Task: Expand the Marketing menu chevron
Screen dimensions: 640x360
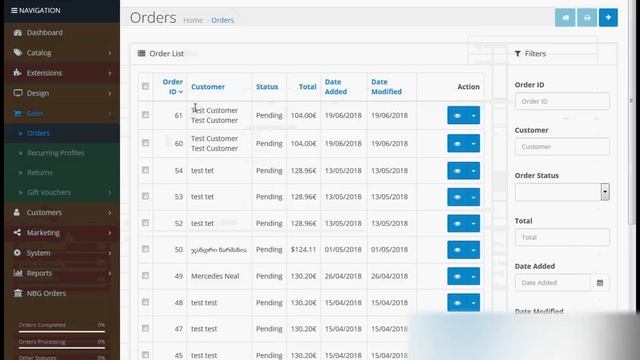Action: [x=109, y=233]
